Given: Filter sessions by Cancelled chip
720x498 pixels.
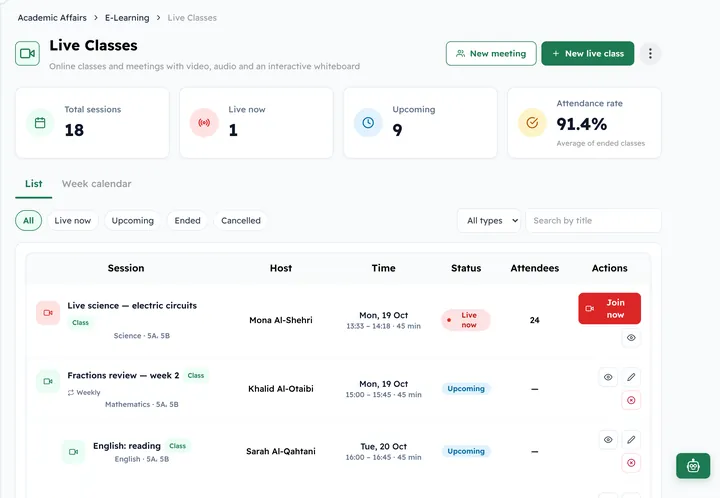Looking at the screenshot, I should pos(241,220).
